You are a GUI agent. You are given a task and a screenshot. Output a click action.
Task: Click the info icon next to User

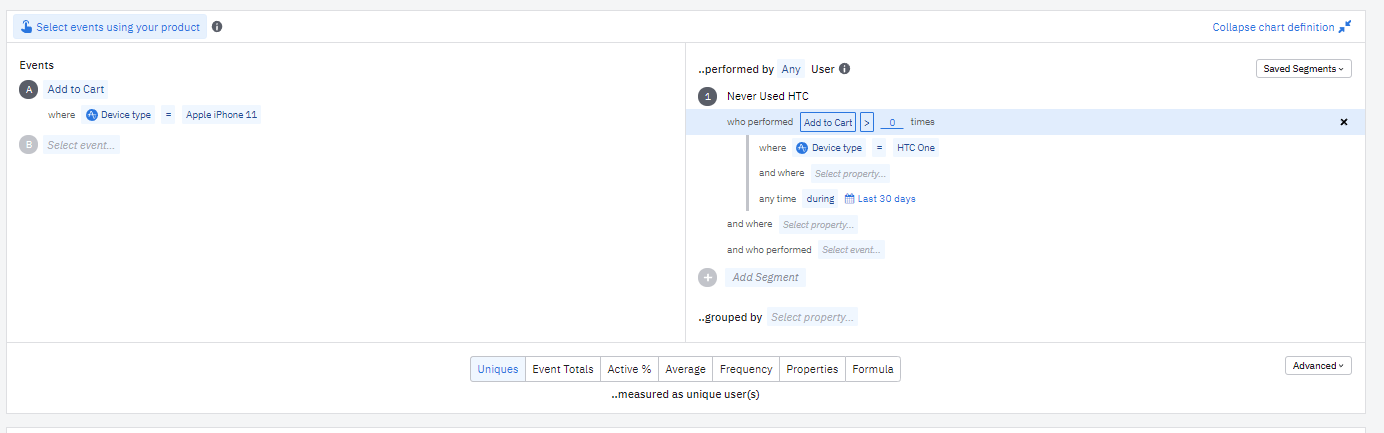(x=844, y=69)
